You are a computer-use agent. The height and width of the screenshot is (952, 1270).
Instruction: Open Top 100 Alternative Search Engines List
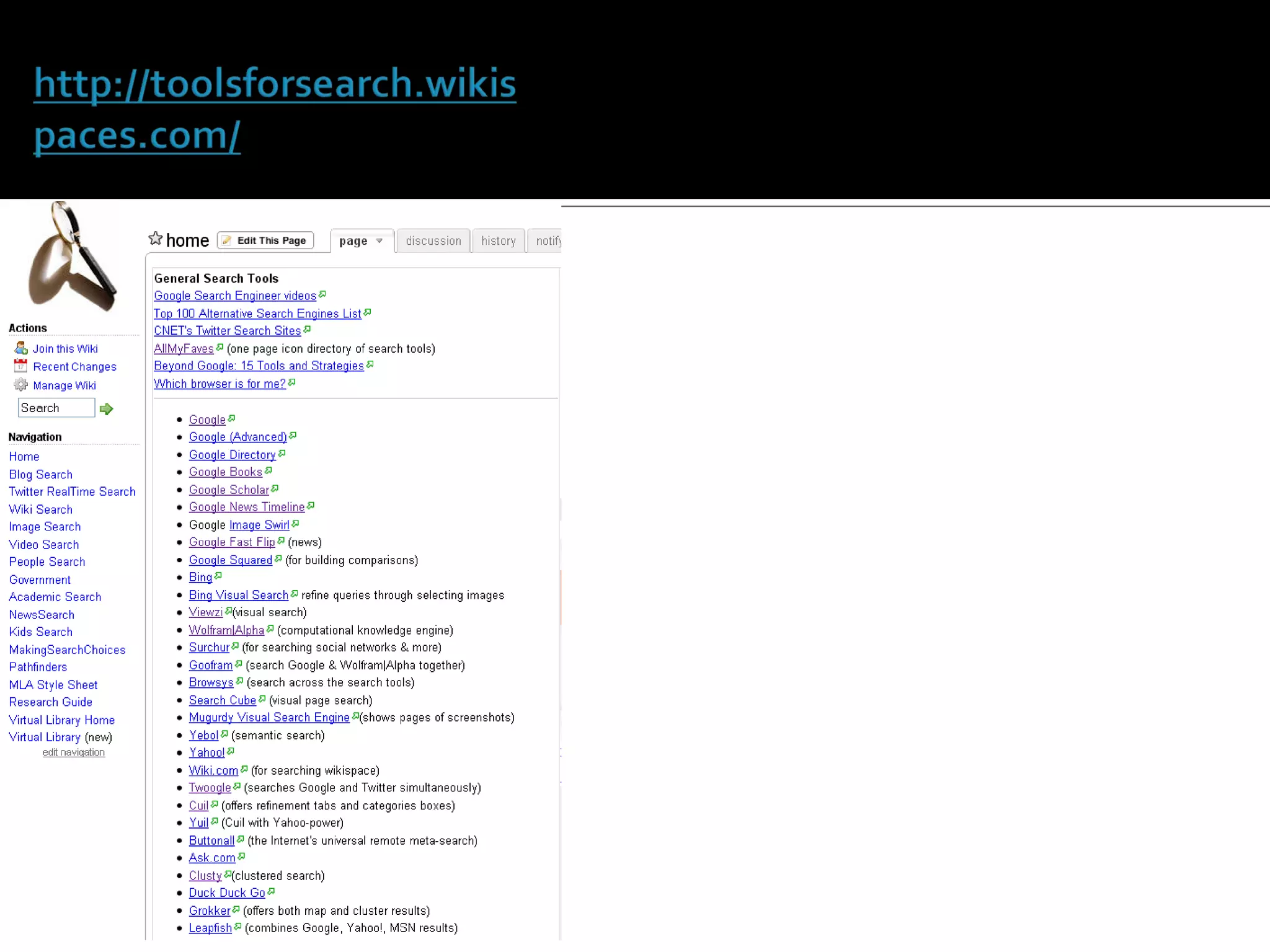(257, 314)
